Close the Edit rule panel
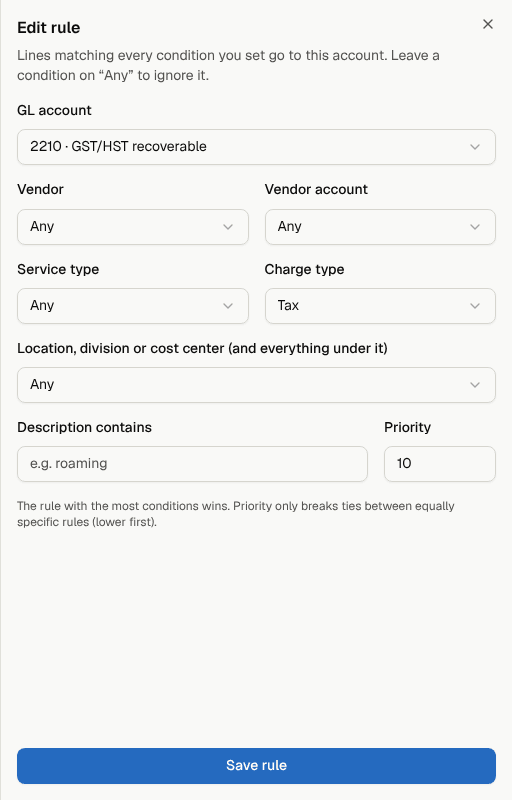 [x=488, y=24]
